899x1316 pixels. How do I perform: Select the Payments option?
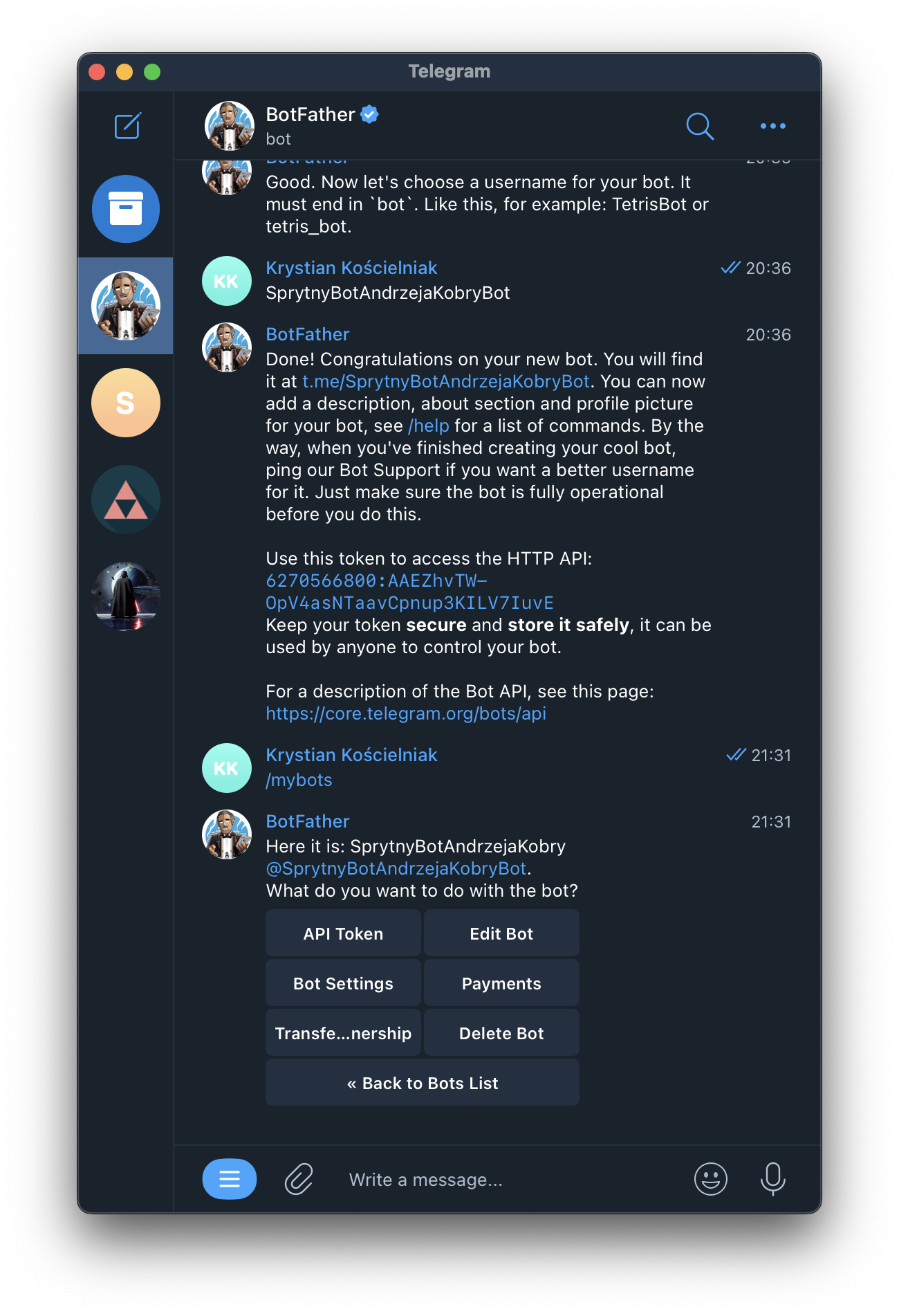click(x=501, y=983)
